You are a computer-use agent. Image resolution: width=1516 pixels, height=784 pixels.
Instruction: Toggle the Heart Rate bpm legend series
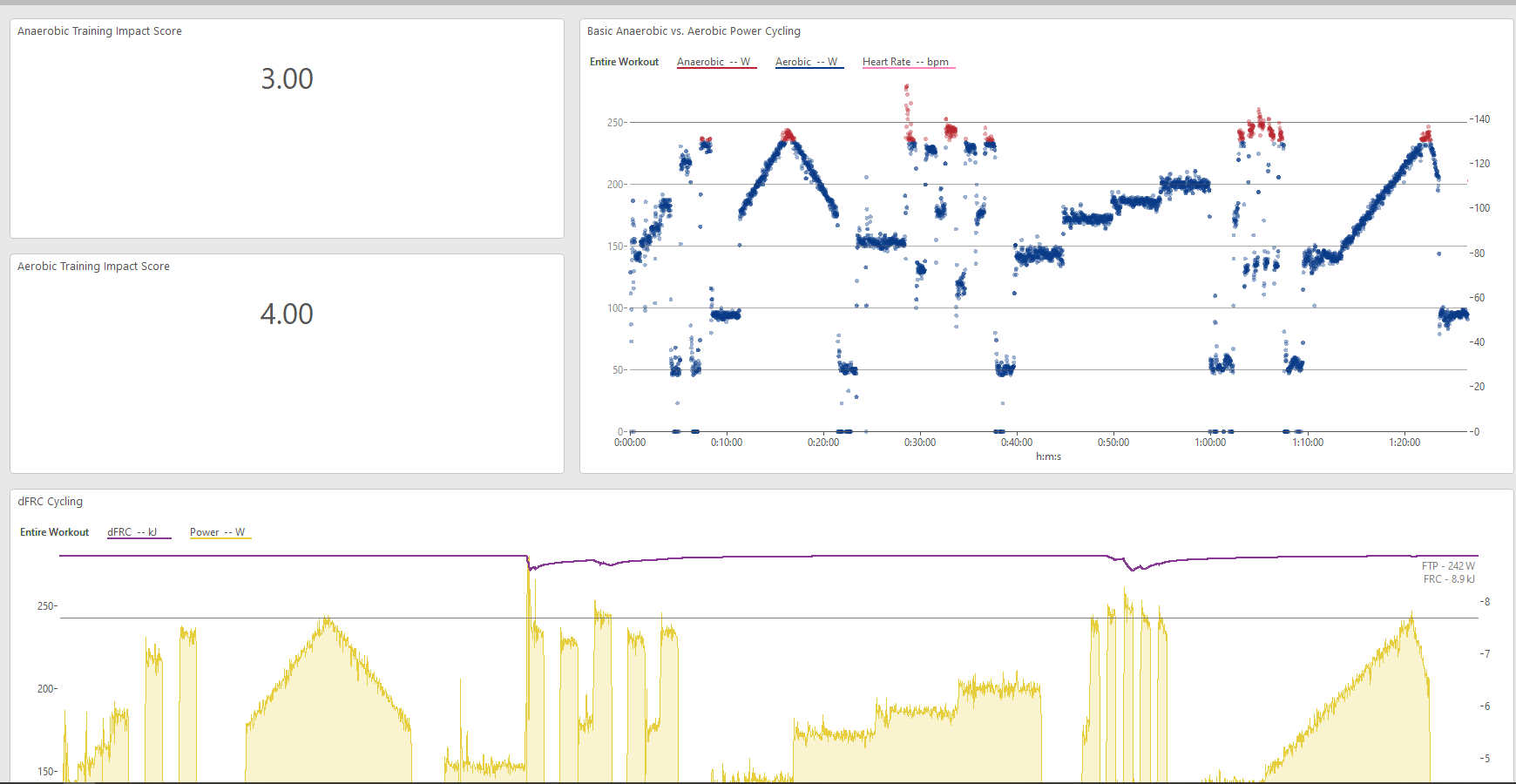coord(908,62)
